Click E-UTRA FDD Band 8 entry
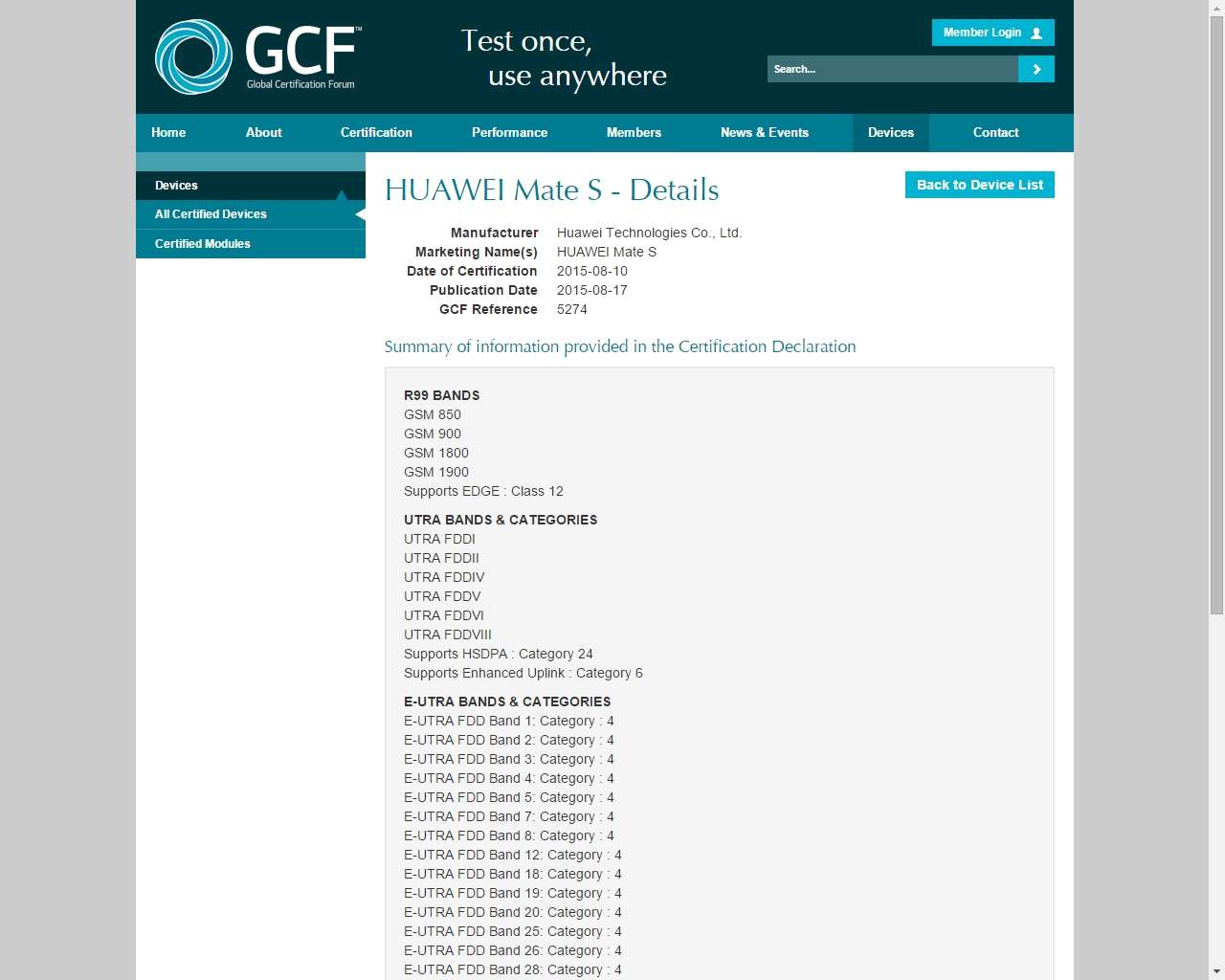 509,835
